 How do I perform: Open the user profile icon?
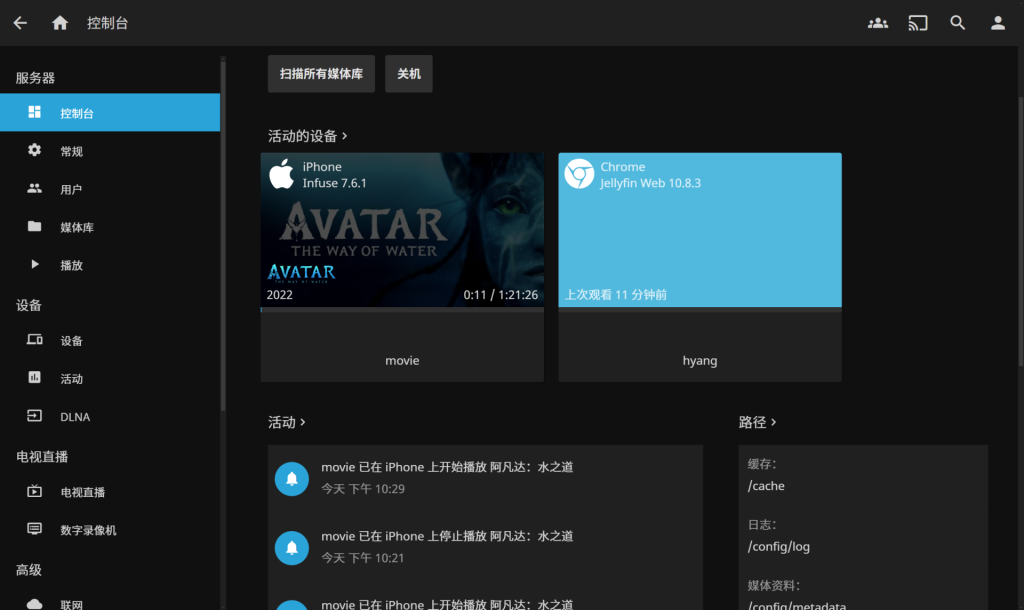pyautogui.click(x=997, y=23)
